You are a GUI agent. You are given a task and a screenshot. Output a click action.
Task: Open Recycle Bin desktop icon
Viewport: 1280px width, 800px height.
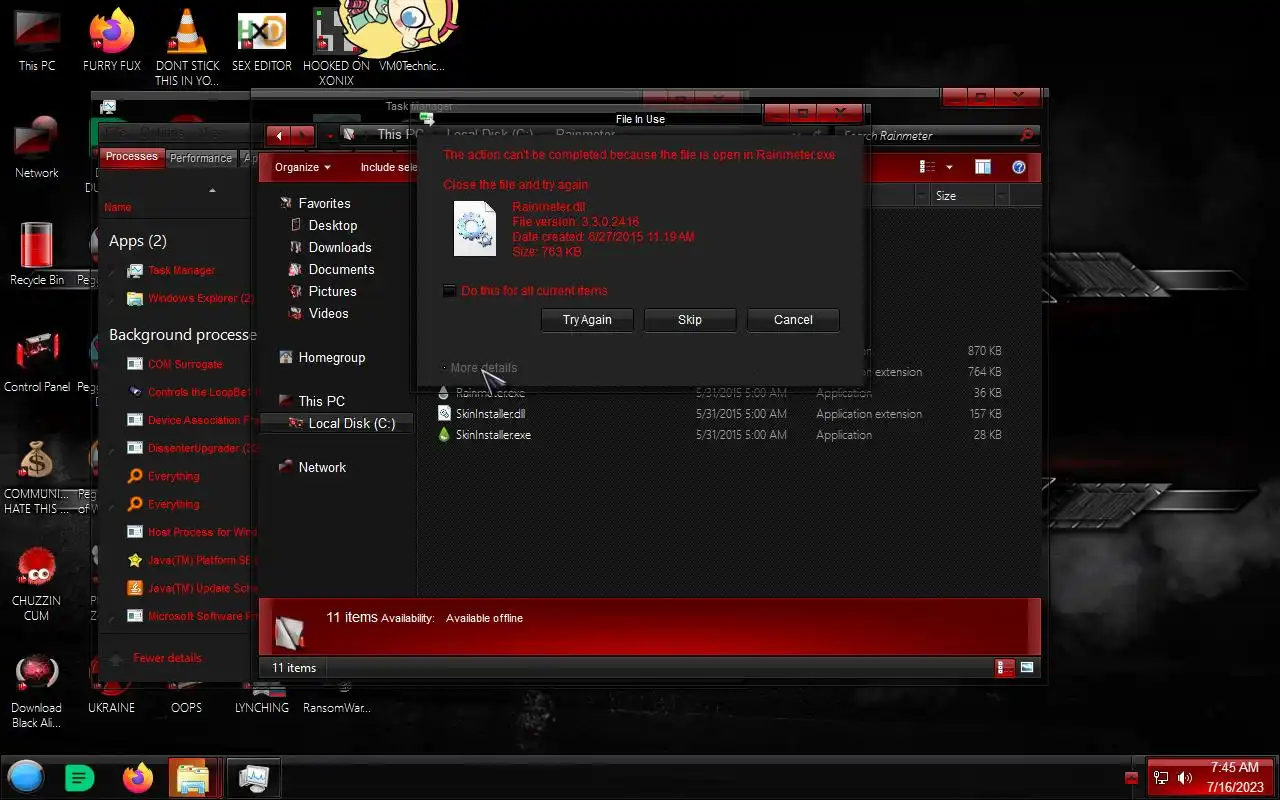pos(37,254)
